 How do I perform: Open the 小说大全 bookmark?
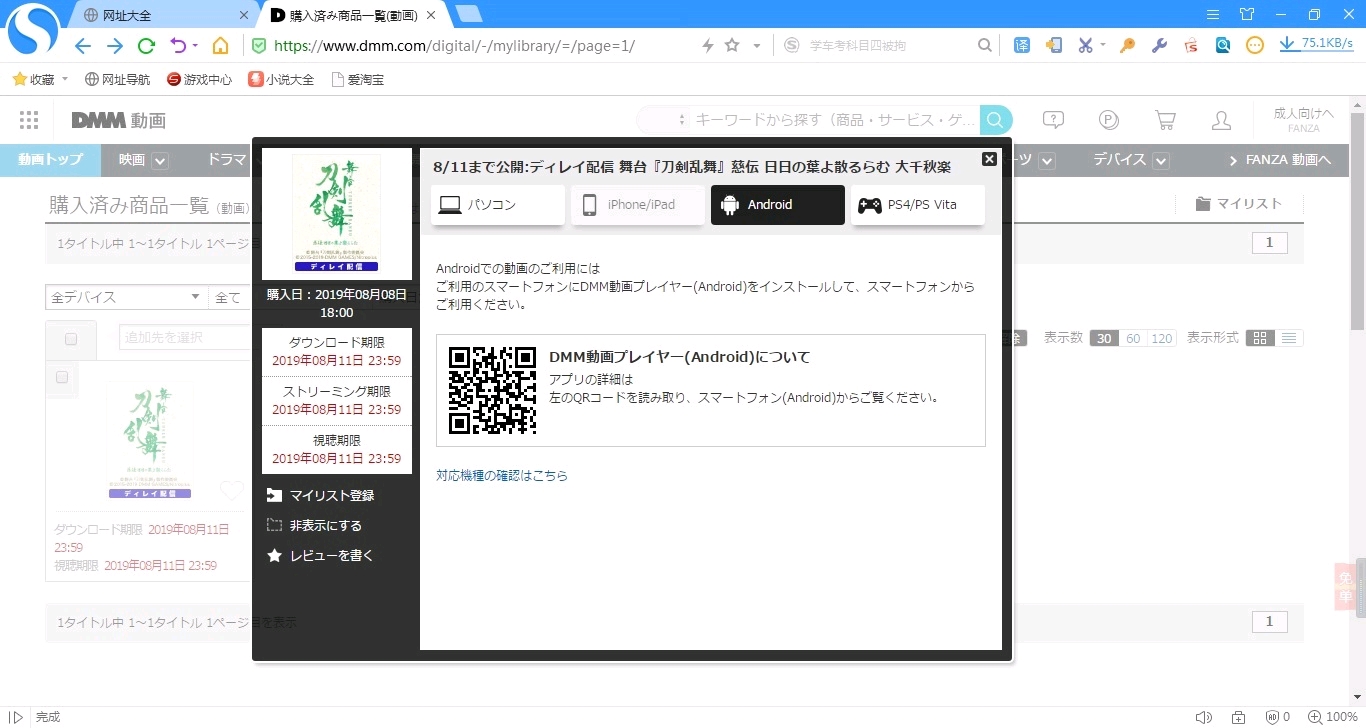click(x=281, y=79)
